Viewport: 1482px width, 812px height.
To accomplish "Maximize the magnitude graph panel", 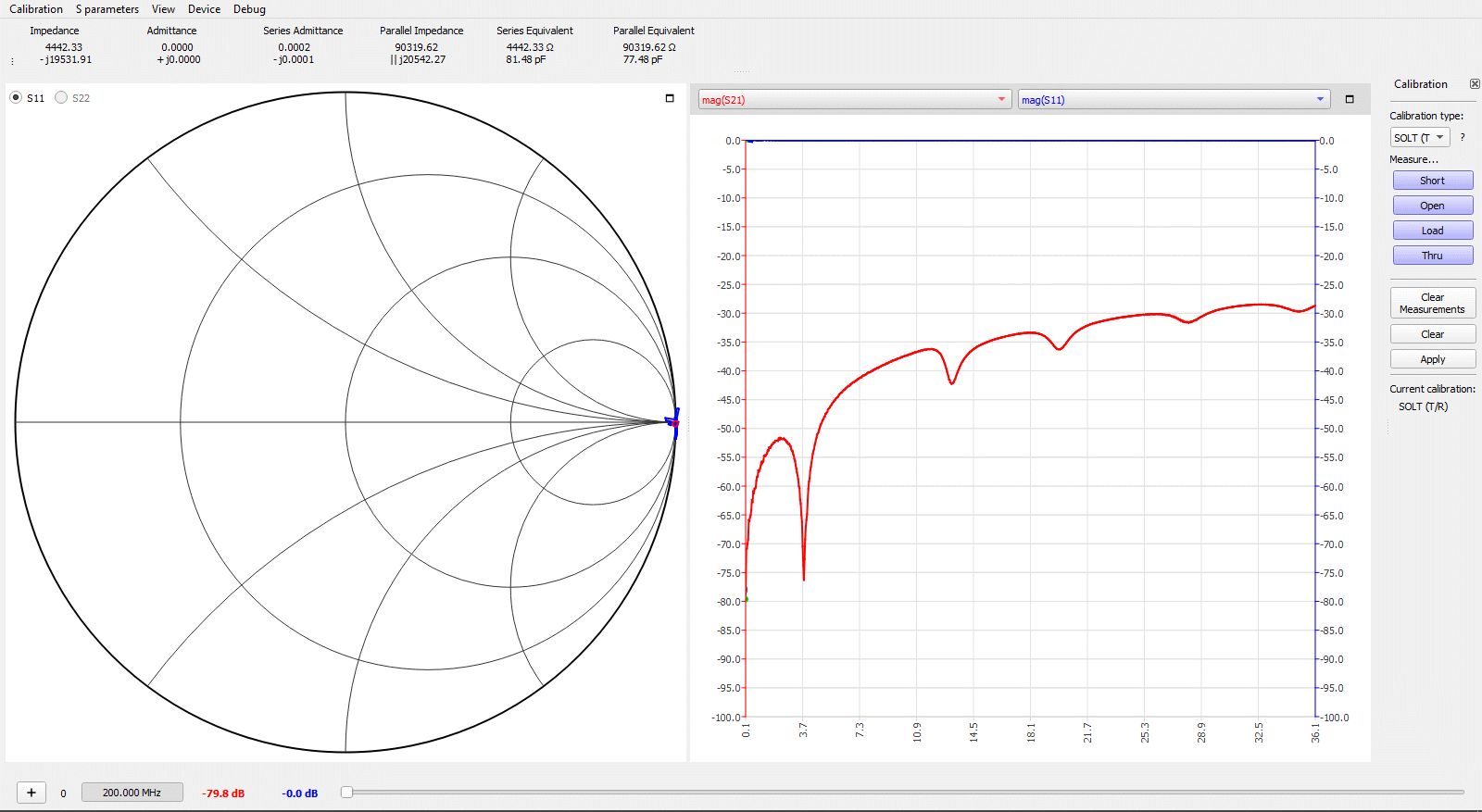I will [x=1350, y=99].
